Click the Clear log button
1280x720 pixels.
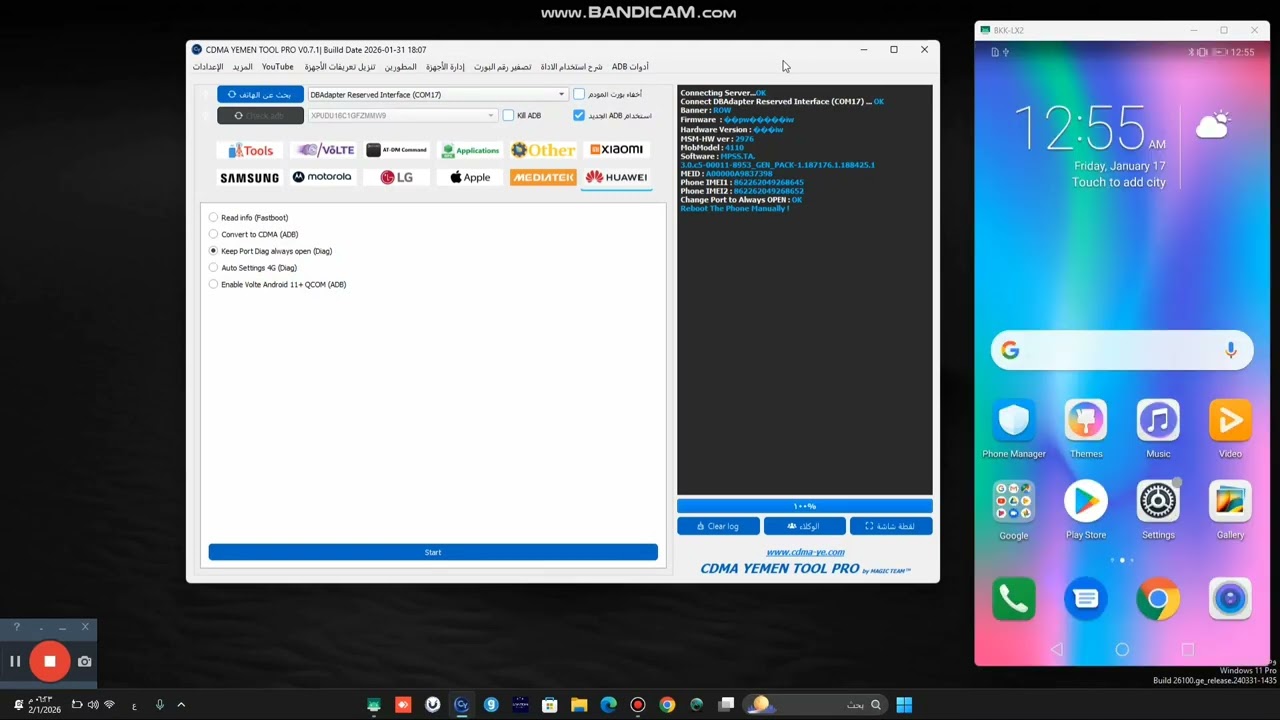tap(718, 526)
